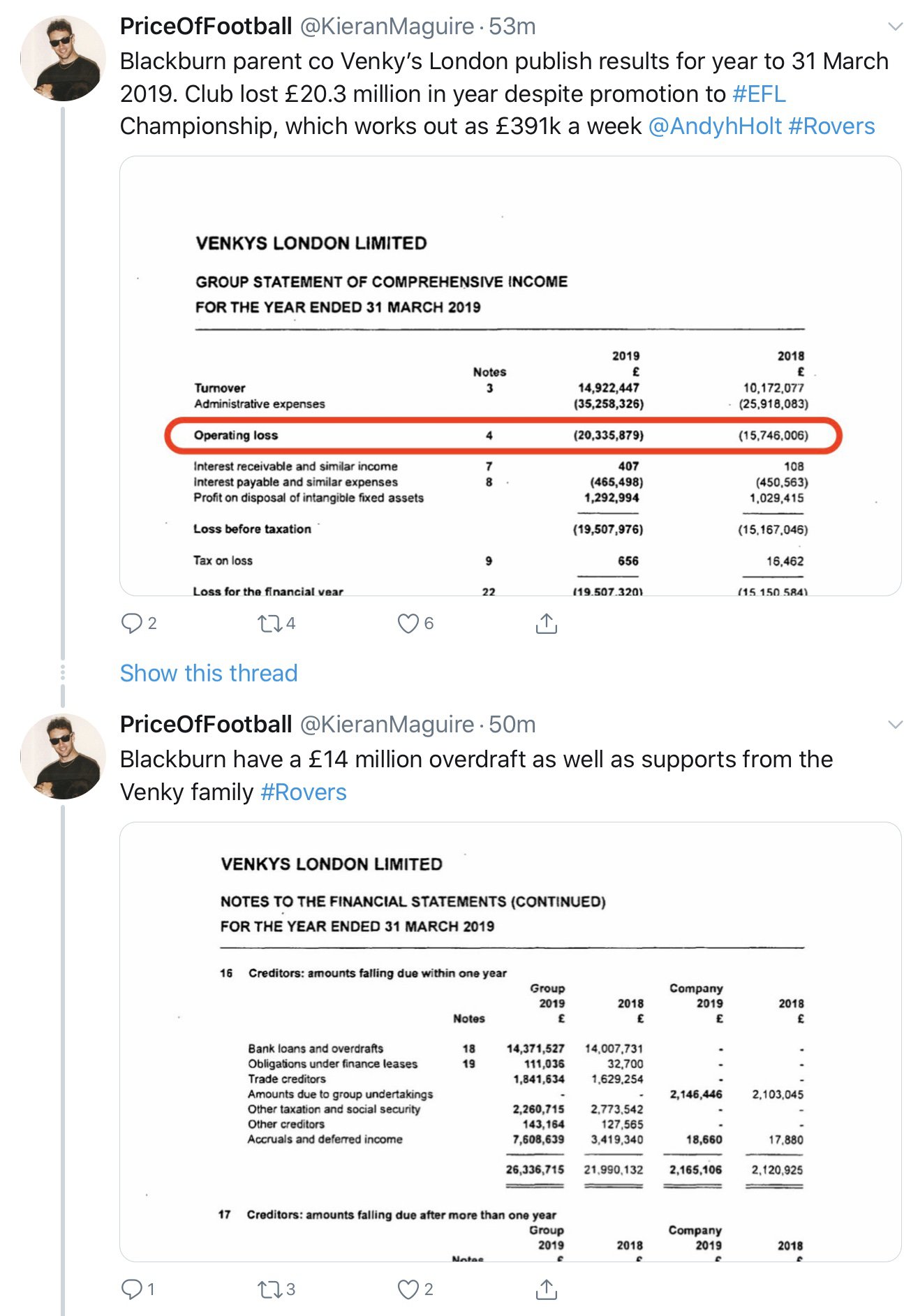The width and height of the screenshot is (904, 1316).
Task: Like the first tweet with 6 likes
Action: (408, 623)
